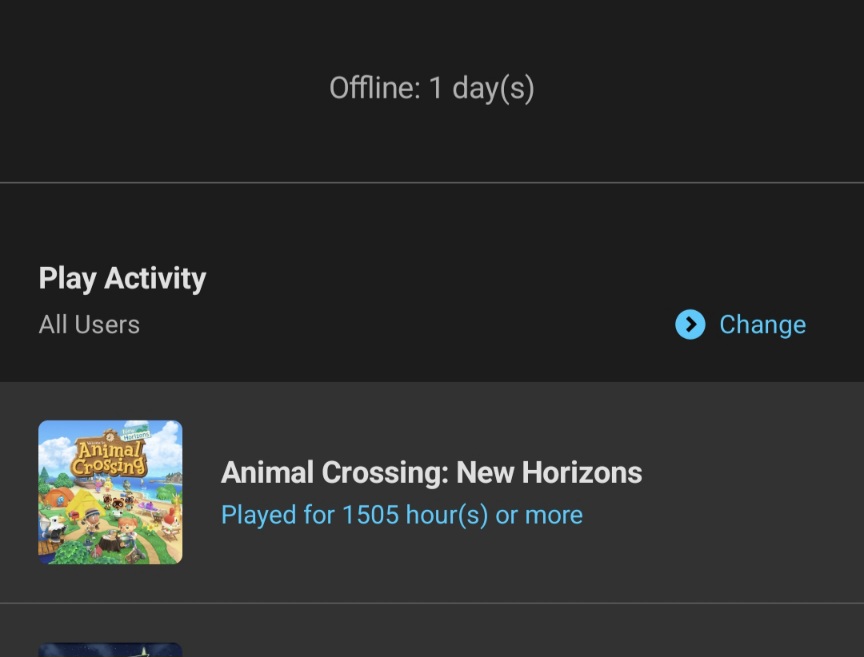864x657 pixels.
Task: Click the 'or more' end of playtime text
Action: tap(539, 515)
